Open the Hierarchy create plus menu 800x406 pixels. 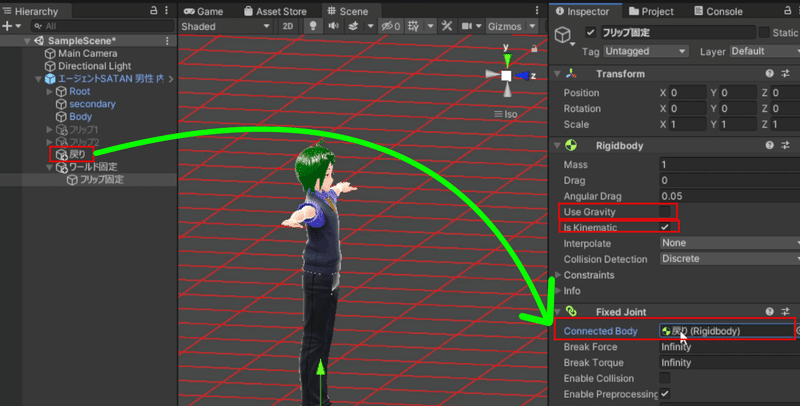click(11, 26)
